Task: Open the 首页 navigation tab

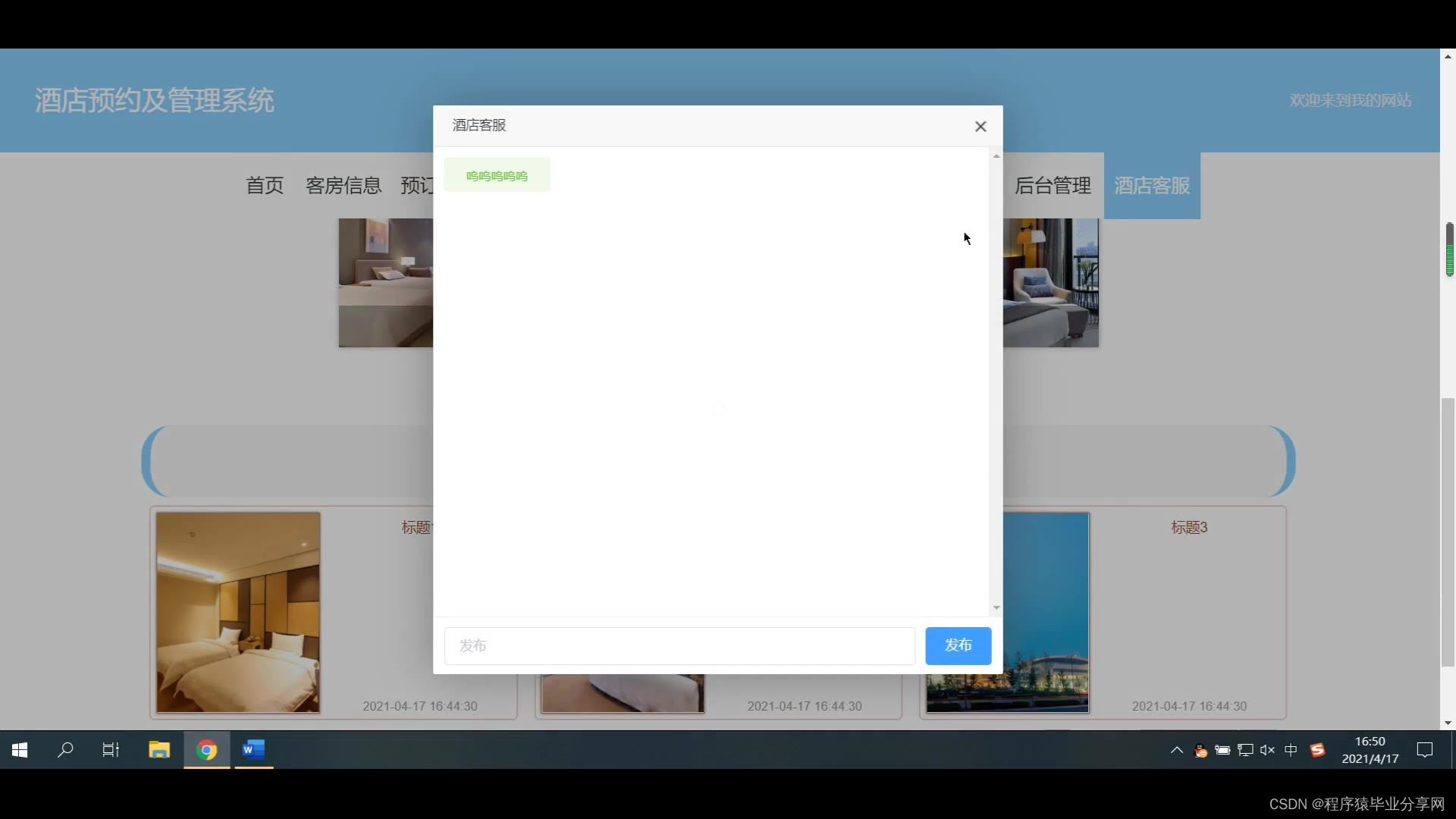Action: tap(265, 186)
